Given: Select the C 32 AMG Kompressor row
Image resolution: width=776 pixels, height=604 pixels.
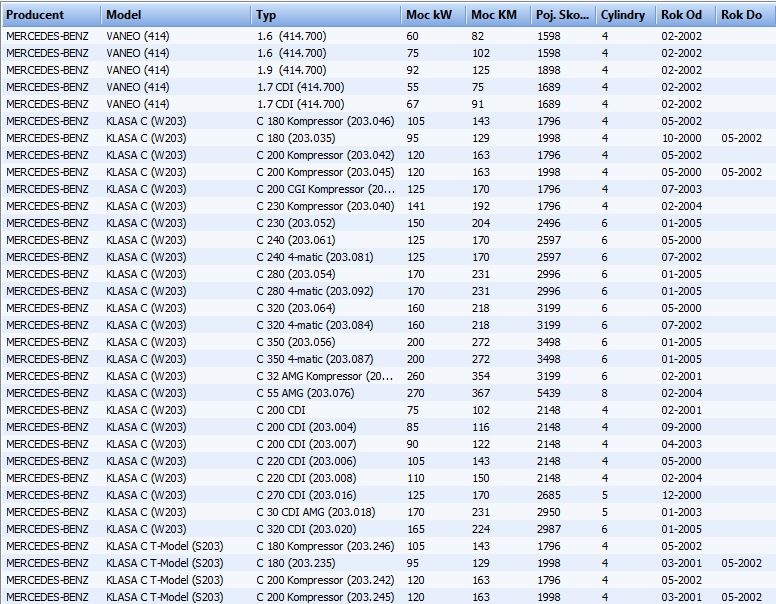Looking at the screenshot, I should [x=388, y=376].
